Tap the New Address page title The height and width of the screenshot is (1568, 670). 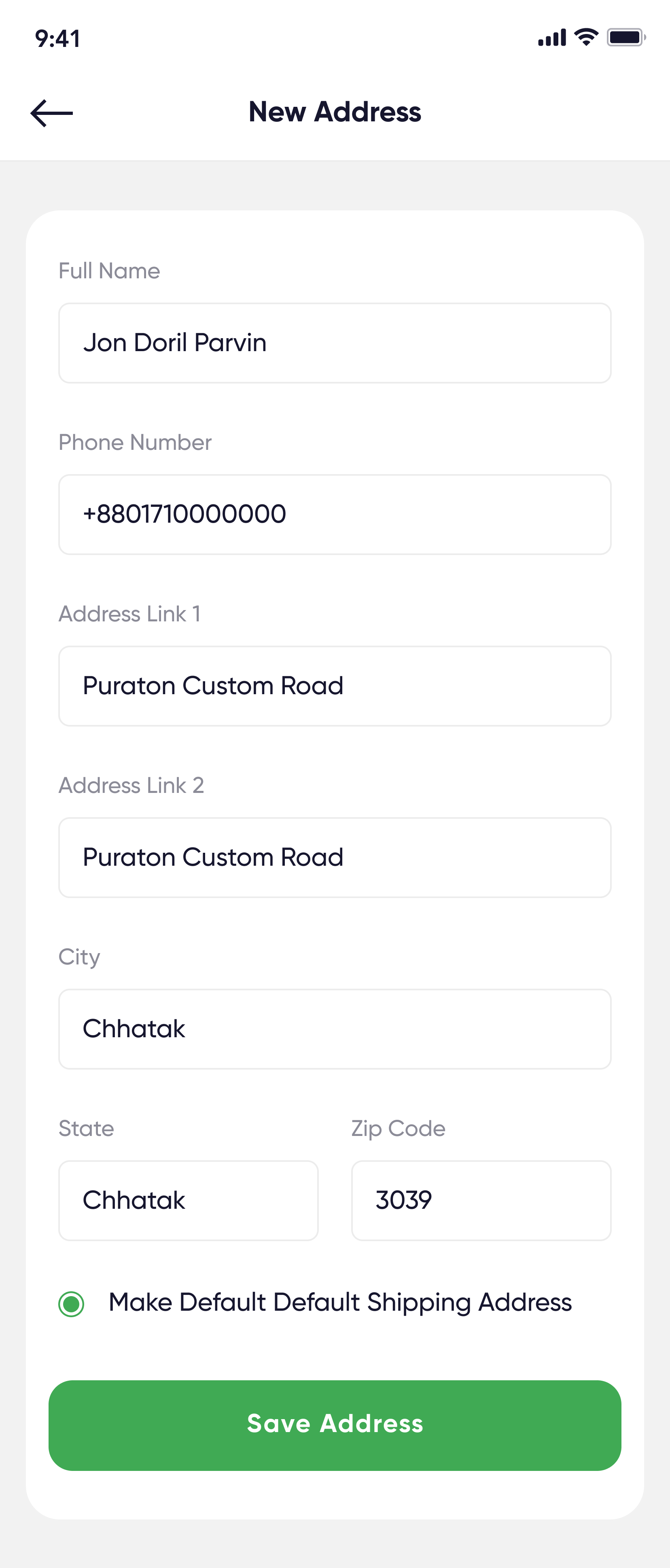click(x=335, y=112)
